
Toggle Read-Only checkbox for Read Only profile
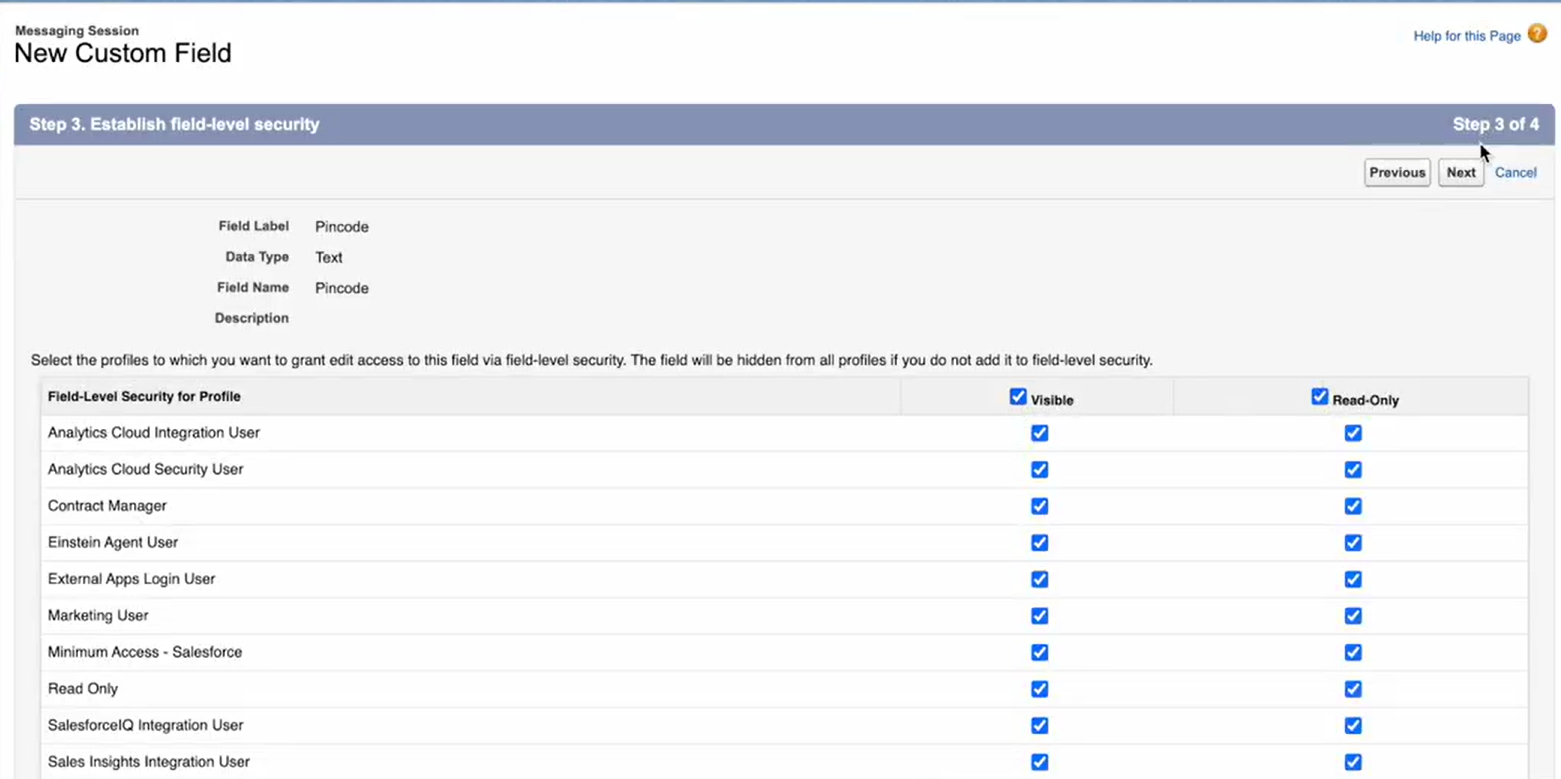pyautogui.click(x=1352, y=689)
